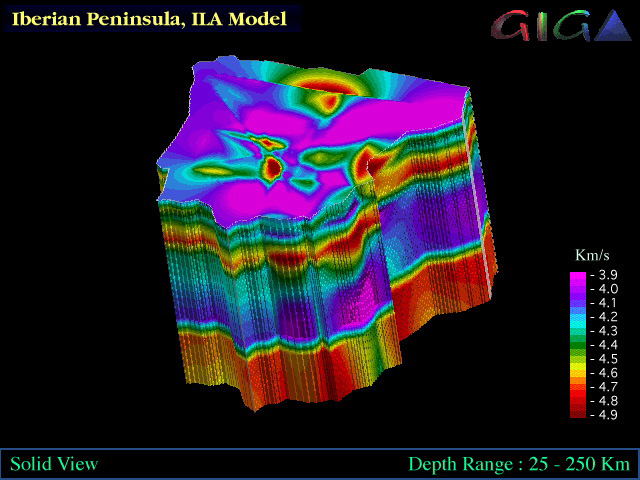
Task: Select the 4.5 value on color scale
Action: [608, 359]
